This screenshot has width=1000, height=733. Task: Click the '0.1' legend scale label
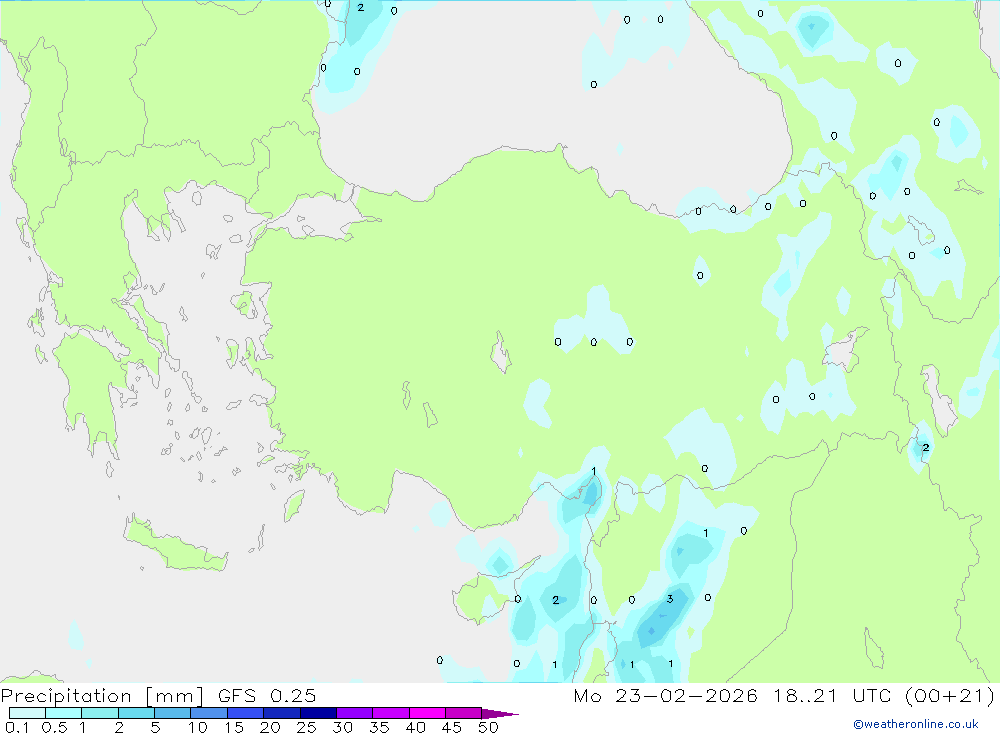17,727
